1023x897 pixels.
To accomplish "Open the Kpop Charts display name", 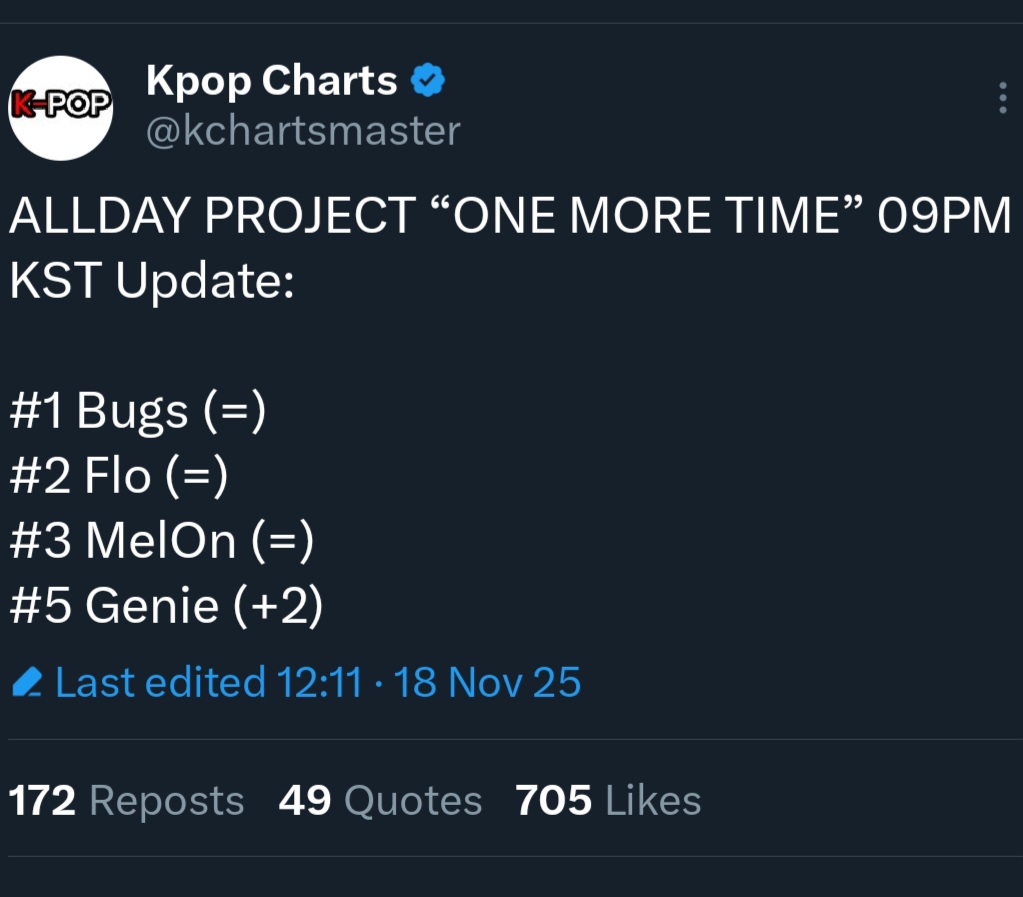I will [x=271, y=81].
